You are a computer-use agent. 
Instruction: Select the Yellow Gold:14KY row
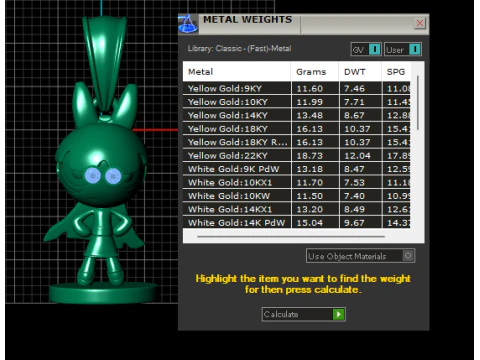click(x=296, y=115)
